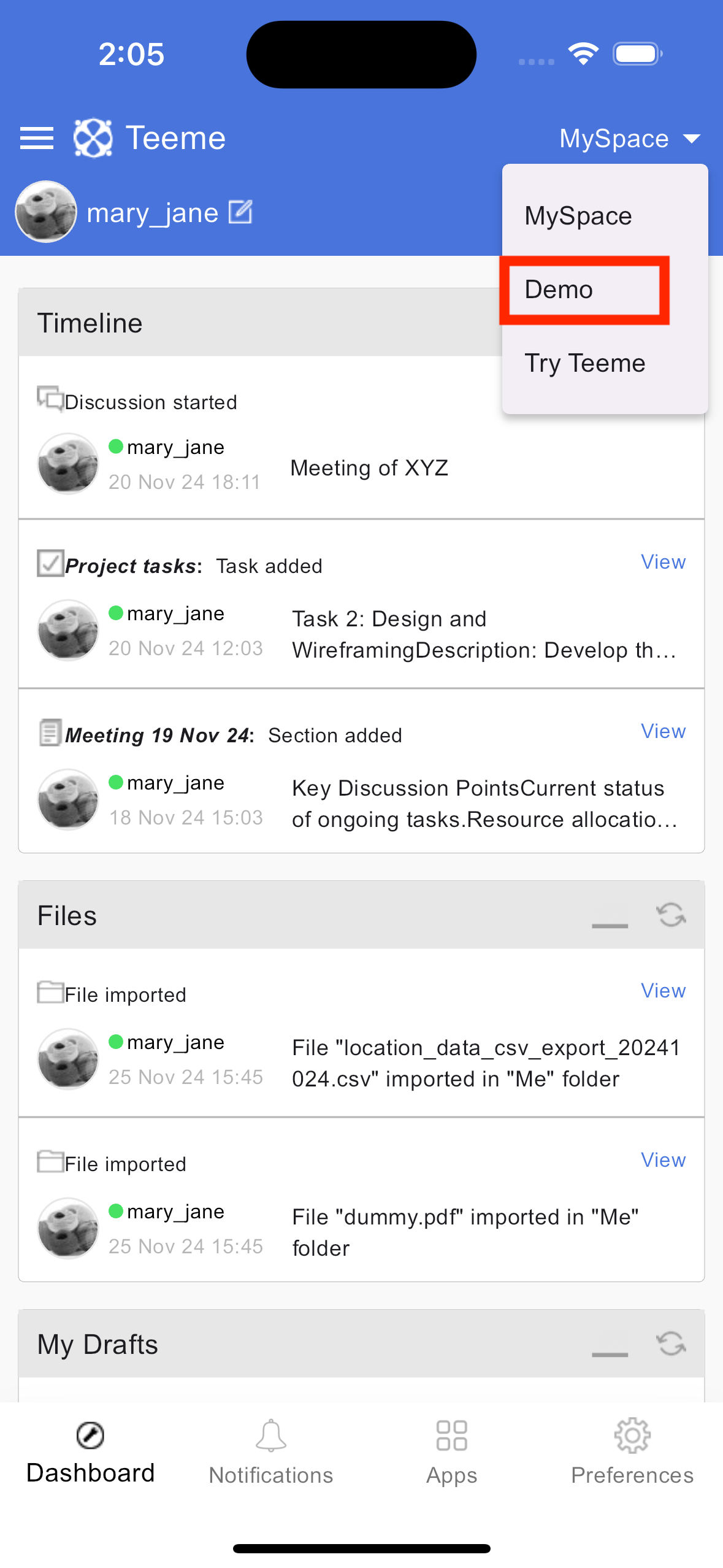View the location_data csv file import

(663, 991)
